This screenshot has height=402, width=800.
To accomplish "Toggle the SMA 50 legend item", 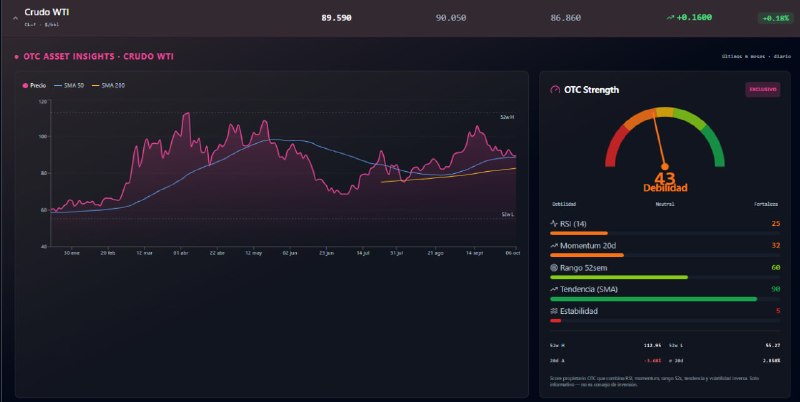I will [69, 86].
